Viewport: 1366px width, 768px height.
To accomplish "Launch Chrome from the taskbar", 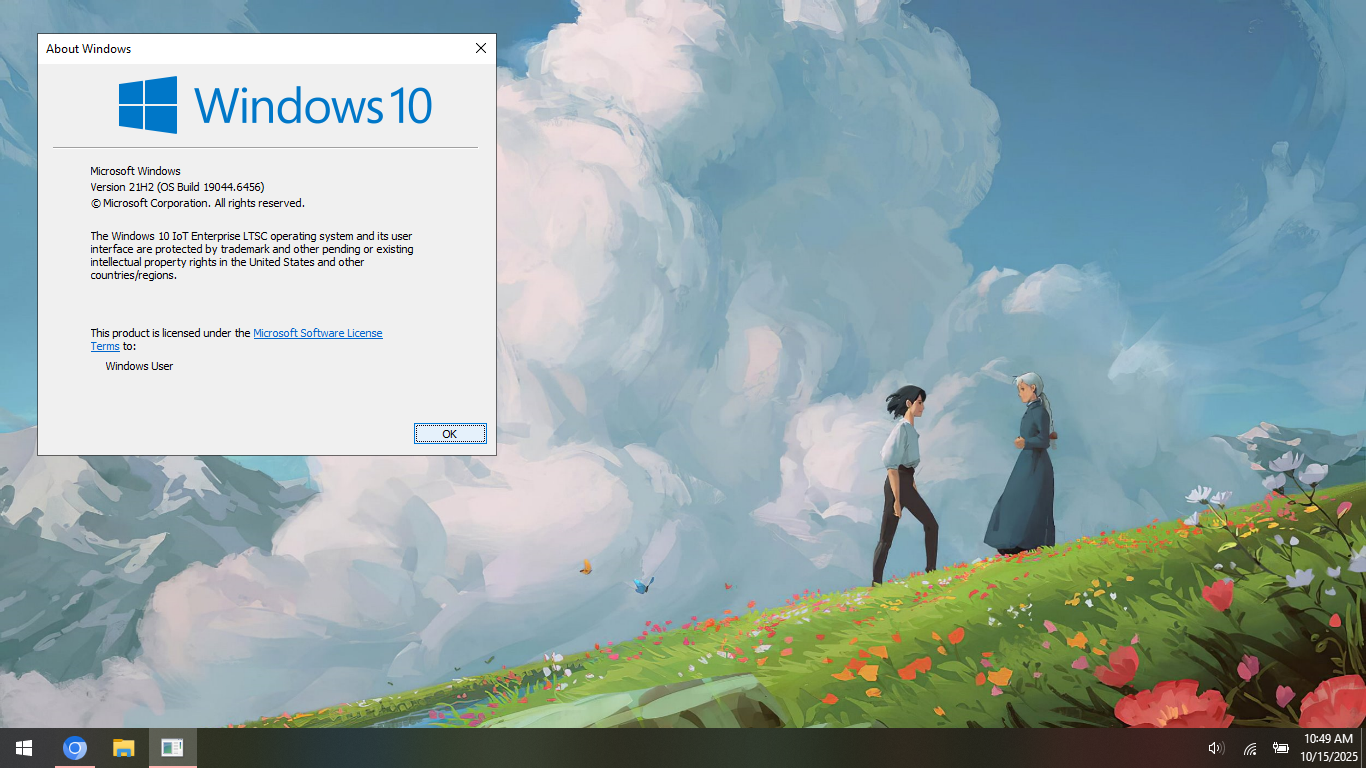I will click(x=75, y=748).
